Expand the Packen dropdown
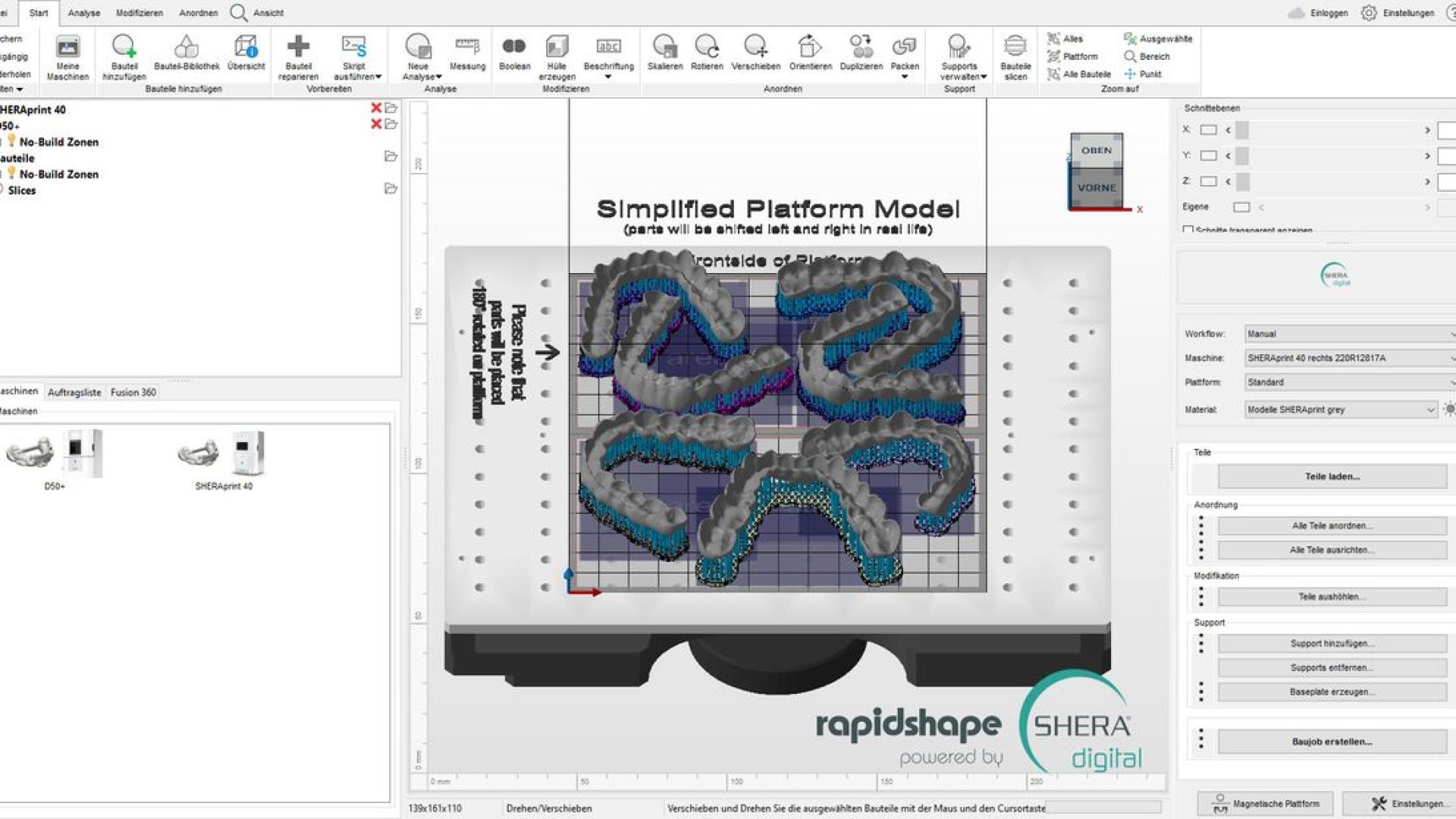 pos(904,77)
